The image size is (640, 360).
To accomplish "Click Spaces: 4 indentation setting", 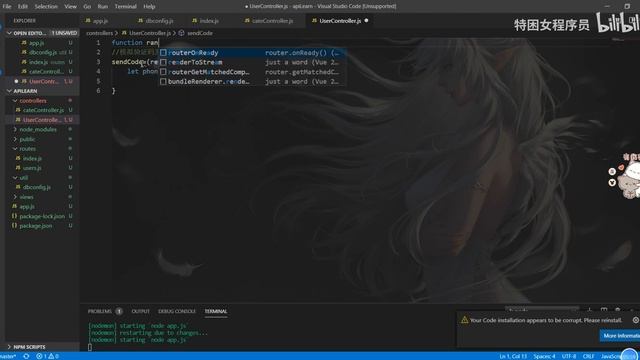I will (x=544, y=356).
